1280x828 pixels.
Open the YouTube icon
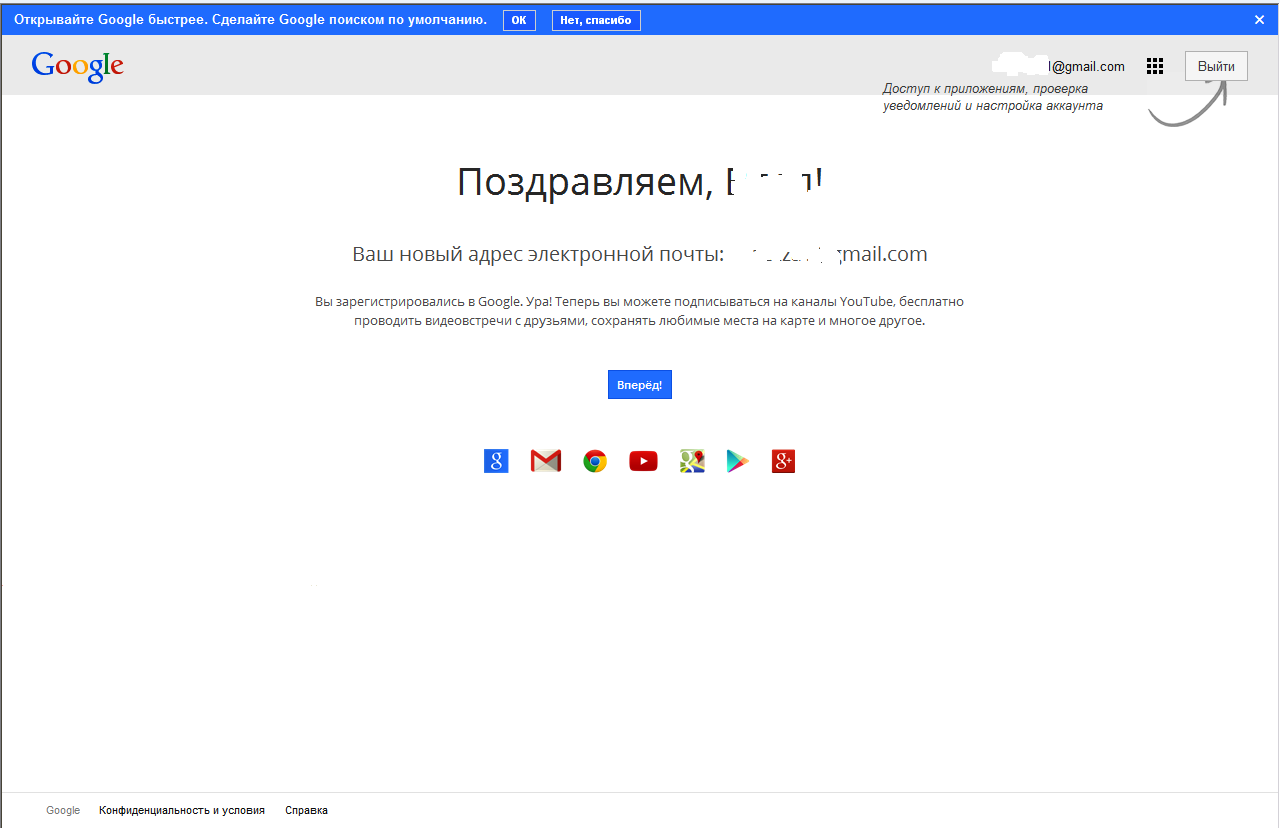pyautogui.click(x=643, y=461)
